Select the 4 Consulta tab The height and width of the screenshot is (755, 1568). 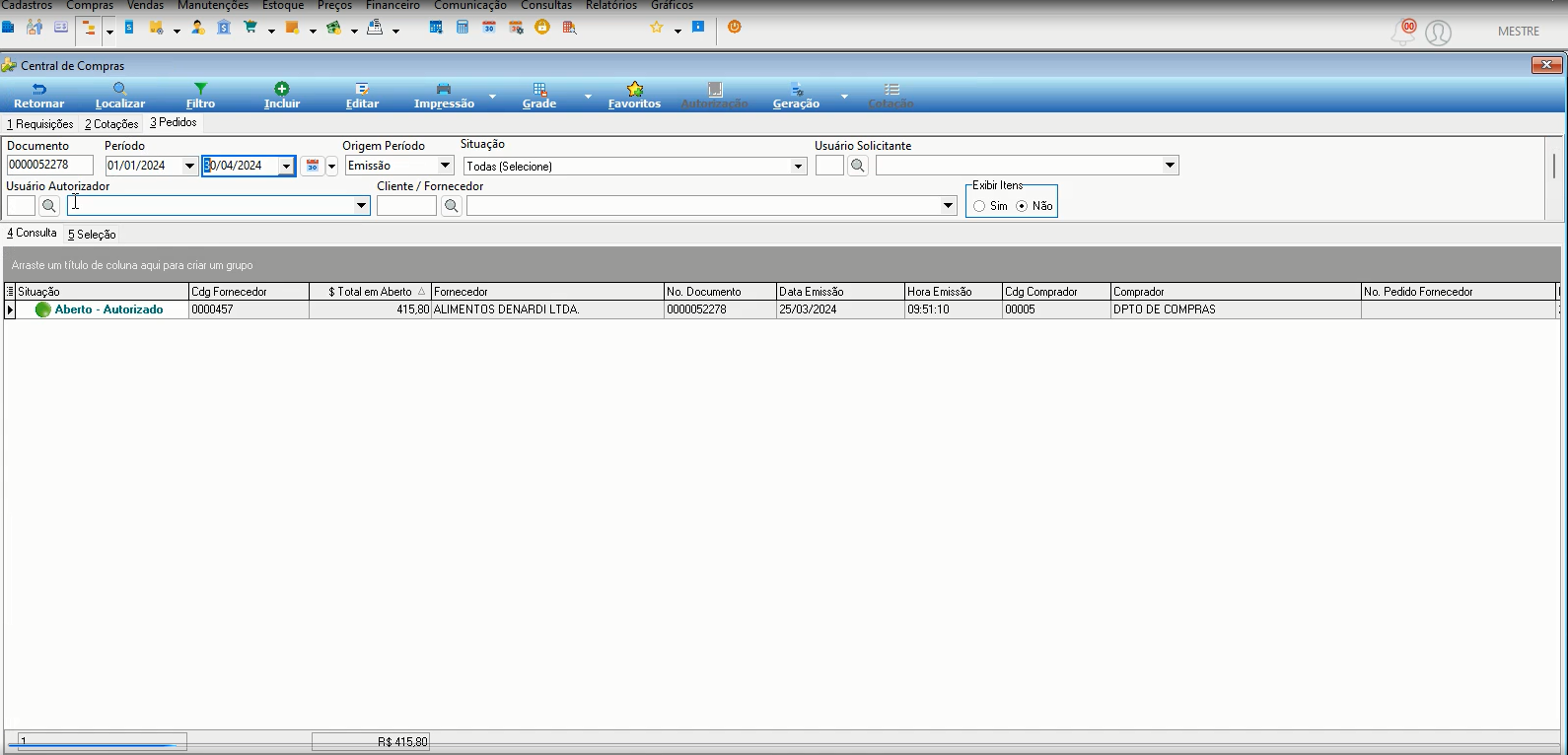tap(32, 233)
